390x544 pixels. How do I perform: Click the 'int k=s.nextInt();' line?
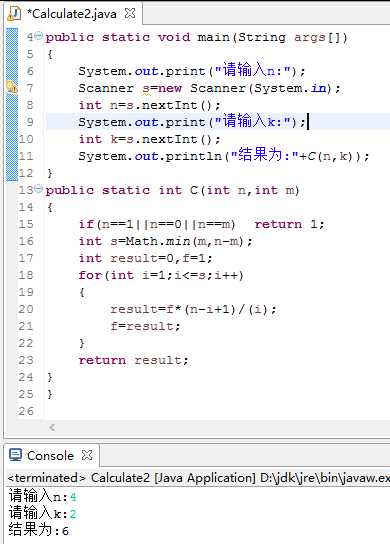coord(149,139)
